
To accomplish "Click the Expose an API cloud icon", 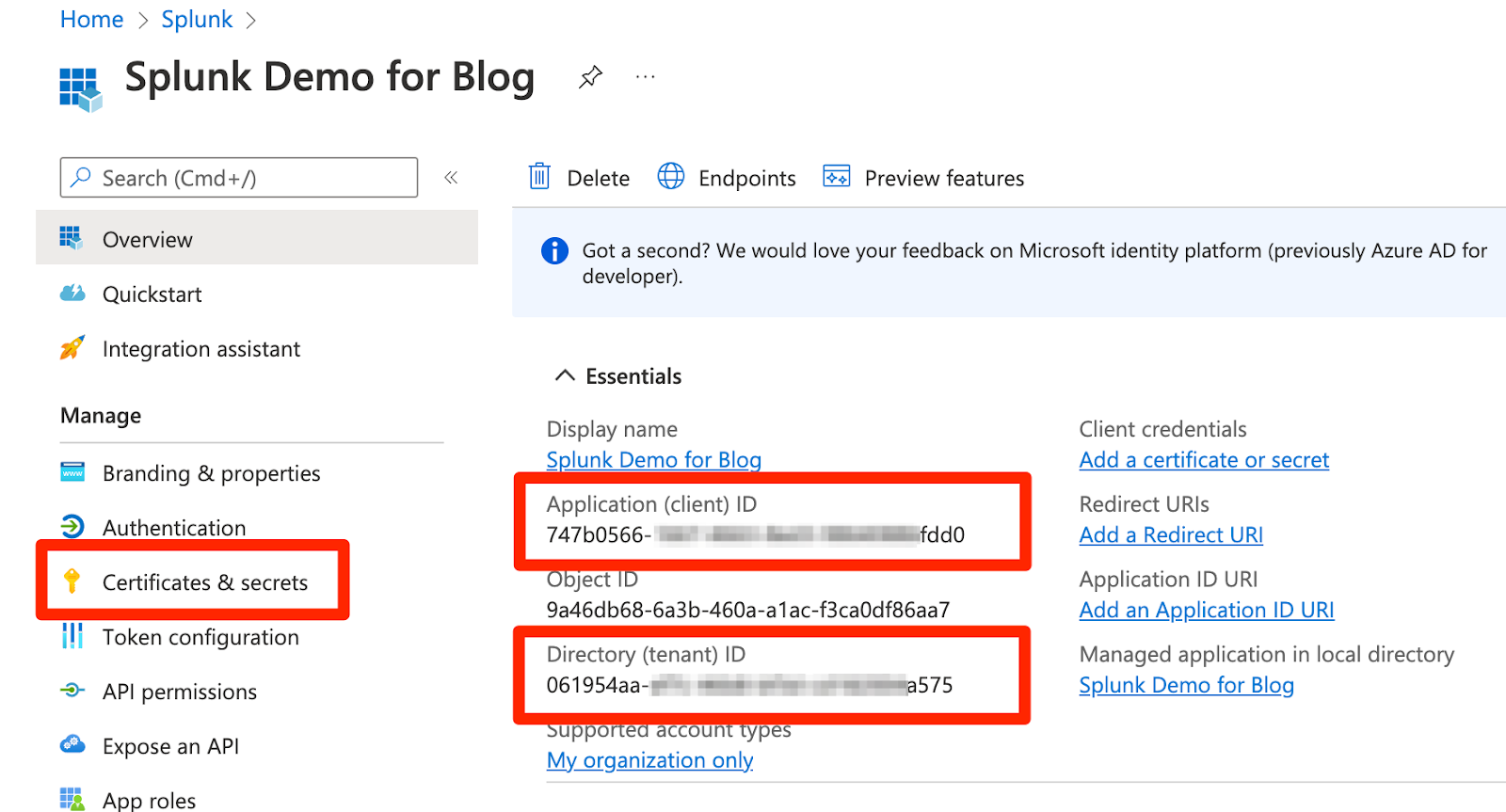I will pyautogui.click(x=72, y=744).
